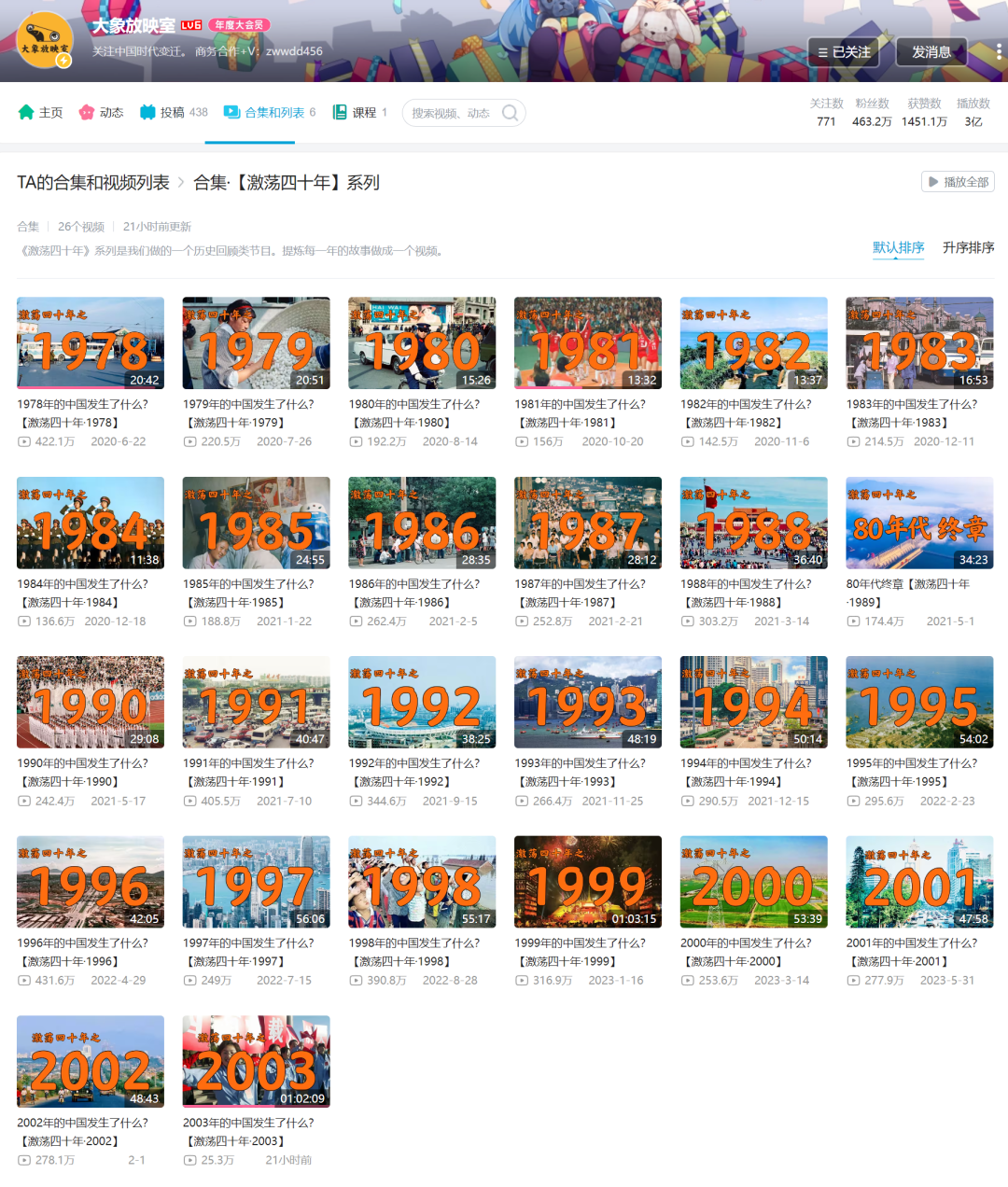Click the search magnifier icon
1008x1187 pixels.
[511, 113]
